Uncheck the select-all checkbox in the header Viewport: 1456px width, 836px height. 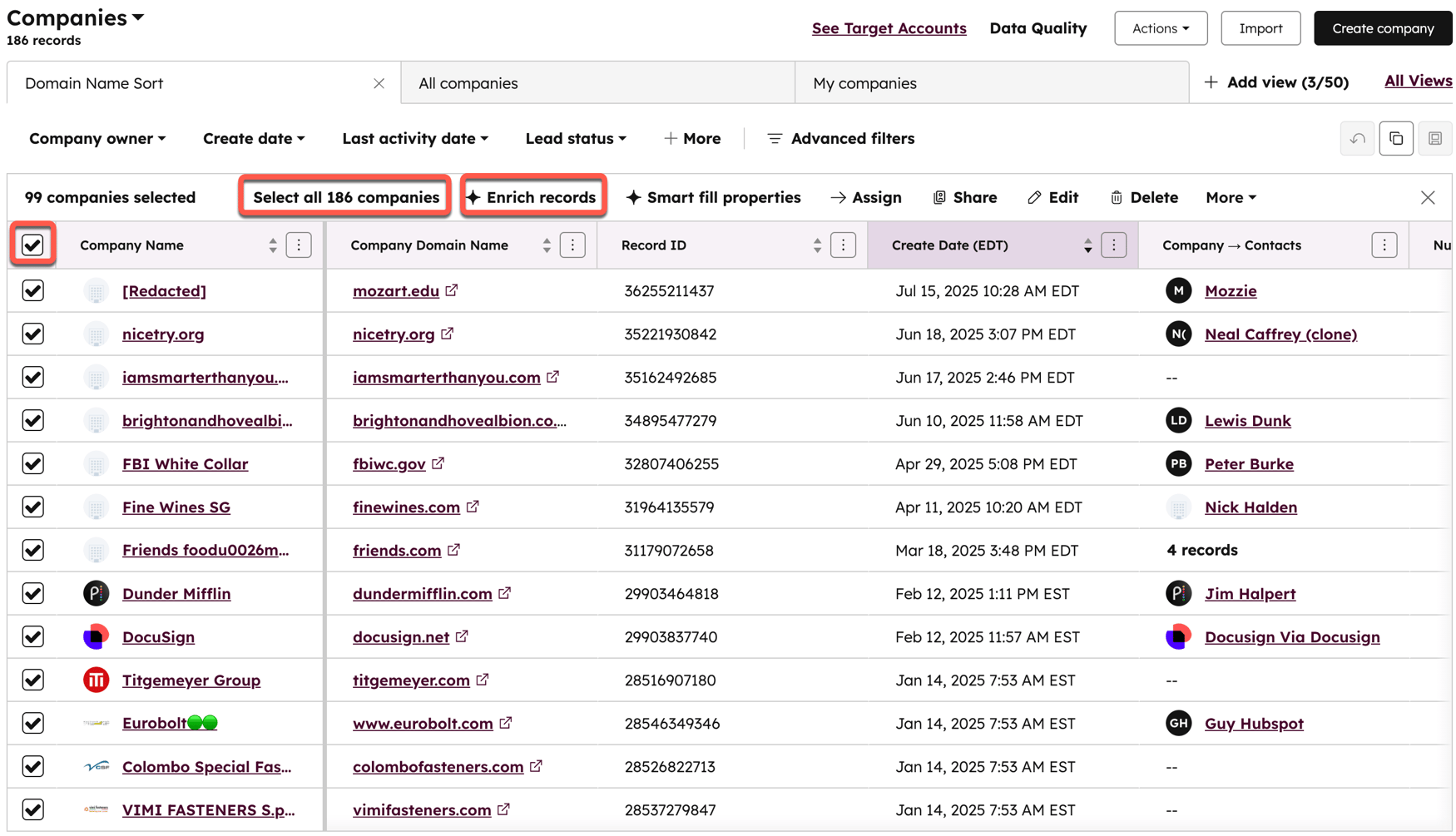coord(32,245)
